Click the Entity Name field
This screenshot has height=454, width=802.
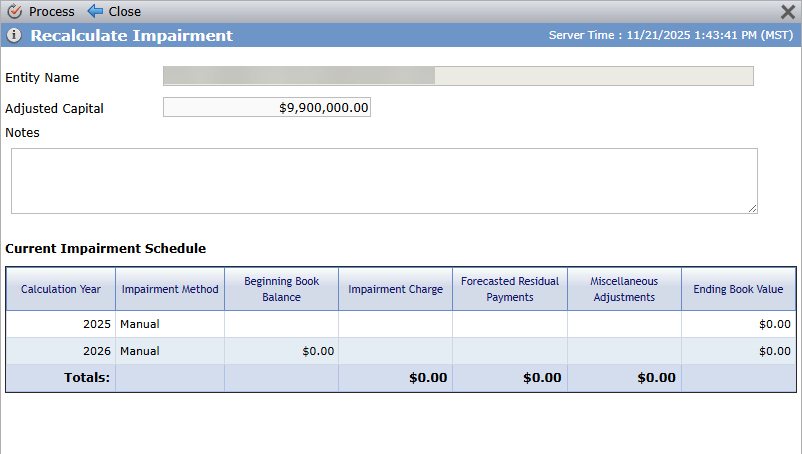(x=458, y=76)
